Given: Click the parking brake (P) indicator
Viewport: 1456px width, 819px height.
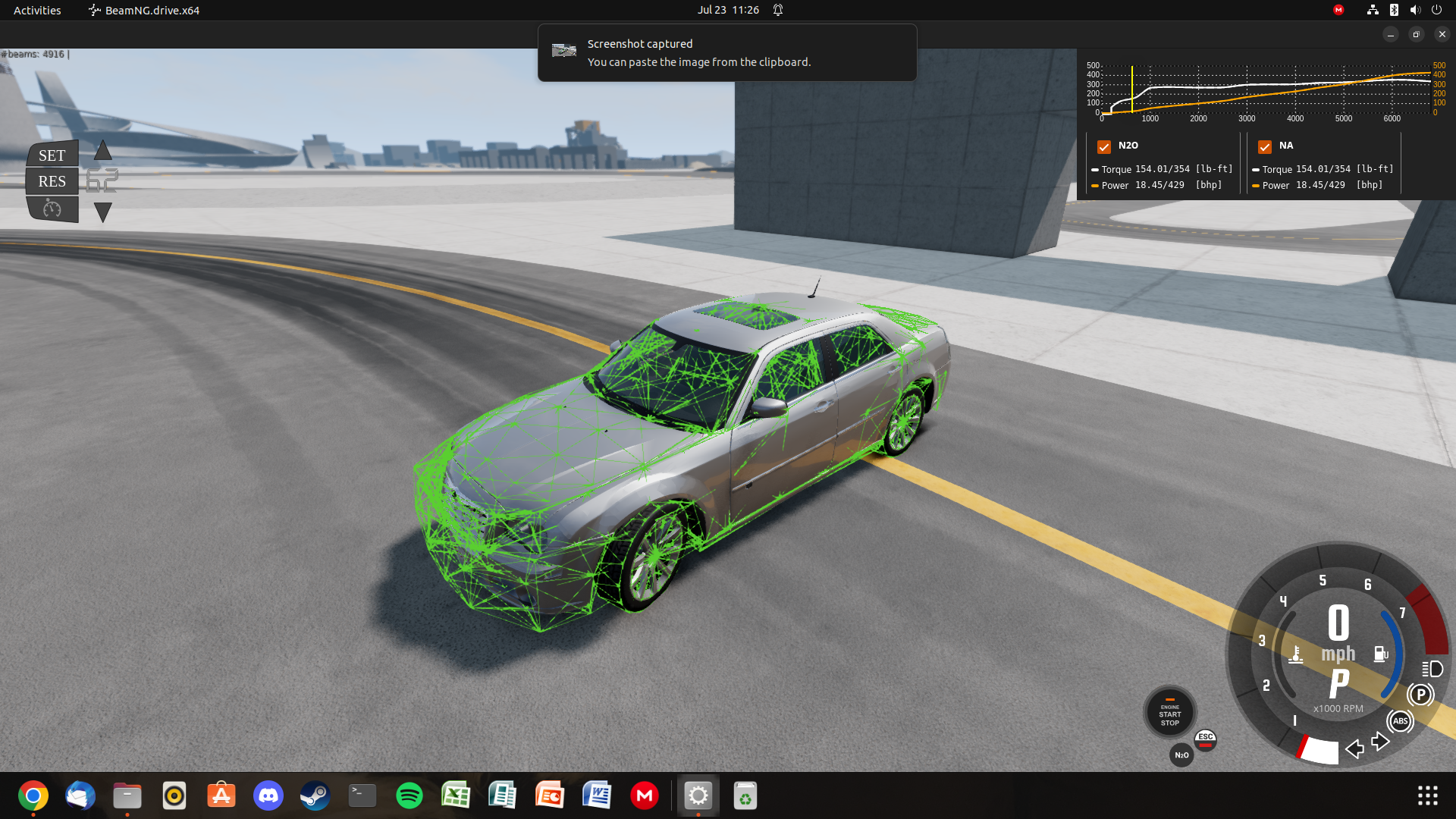Looking at the screenshot, I should tap(1420, 695).
